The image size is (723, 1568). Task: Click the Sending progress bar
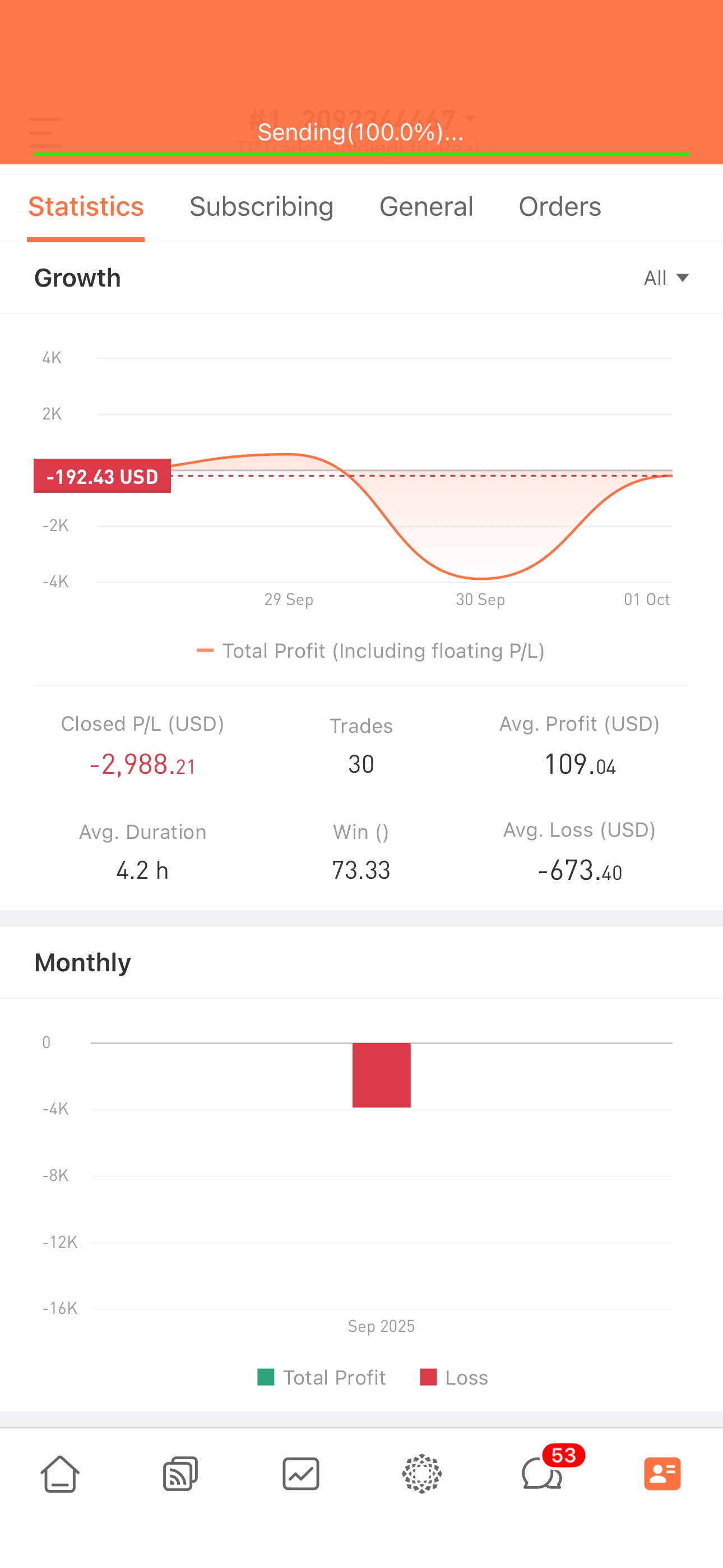point(361,154)
